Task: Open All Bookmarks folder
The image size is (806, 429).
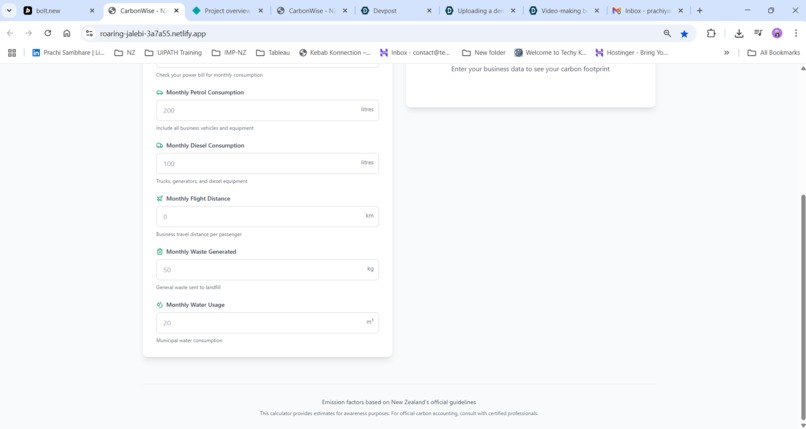Action: click(774, 52)
